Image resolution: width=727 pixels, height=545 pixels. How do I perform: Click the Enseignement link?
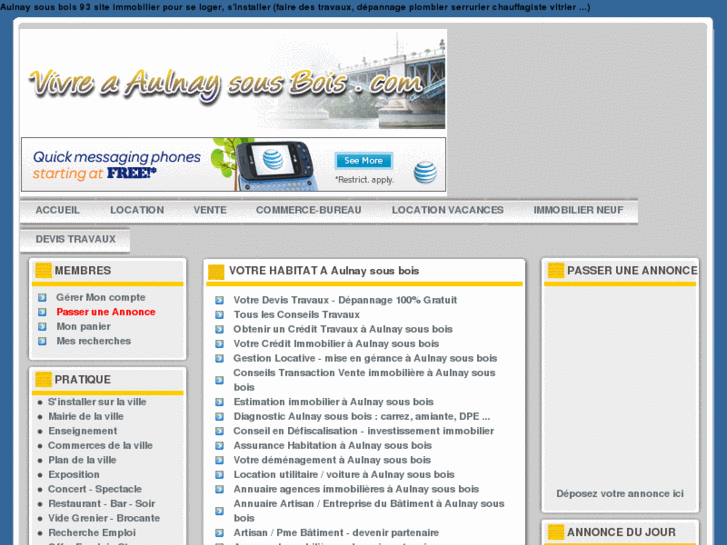point(83,431)
